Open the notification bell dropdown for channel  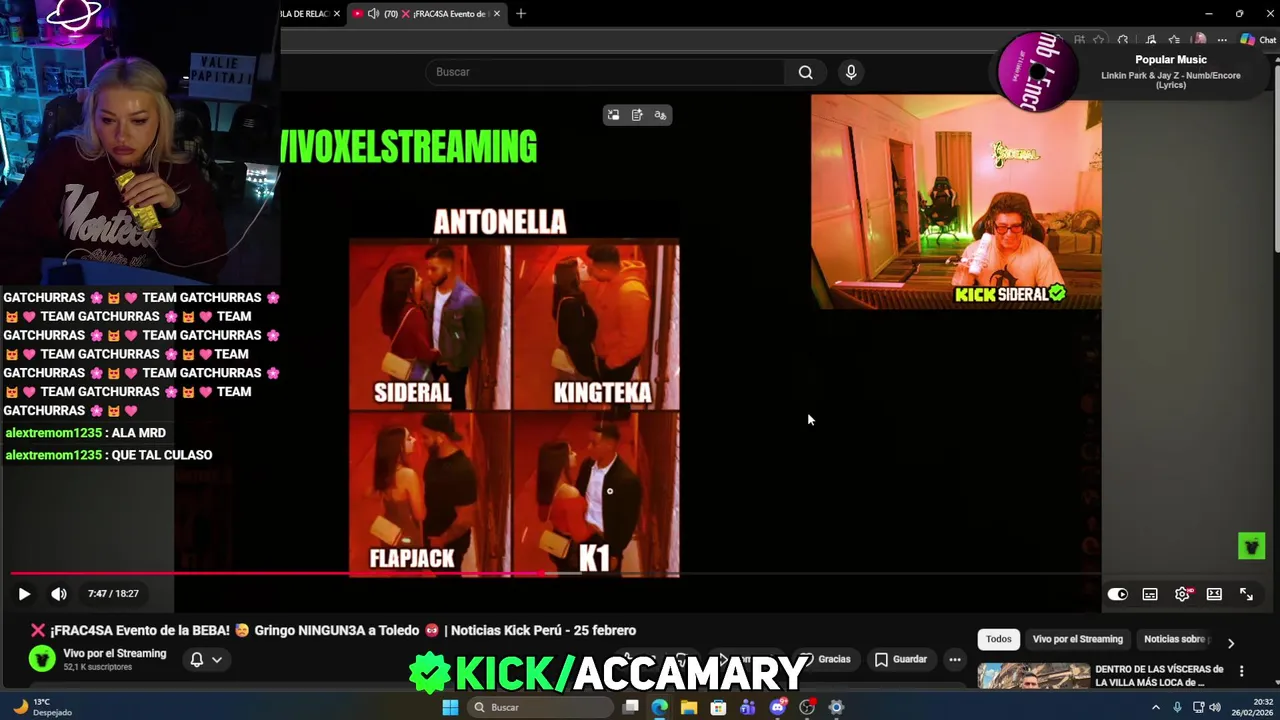206,659
